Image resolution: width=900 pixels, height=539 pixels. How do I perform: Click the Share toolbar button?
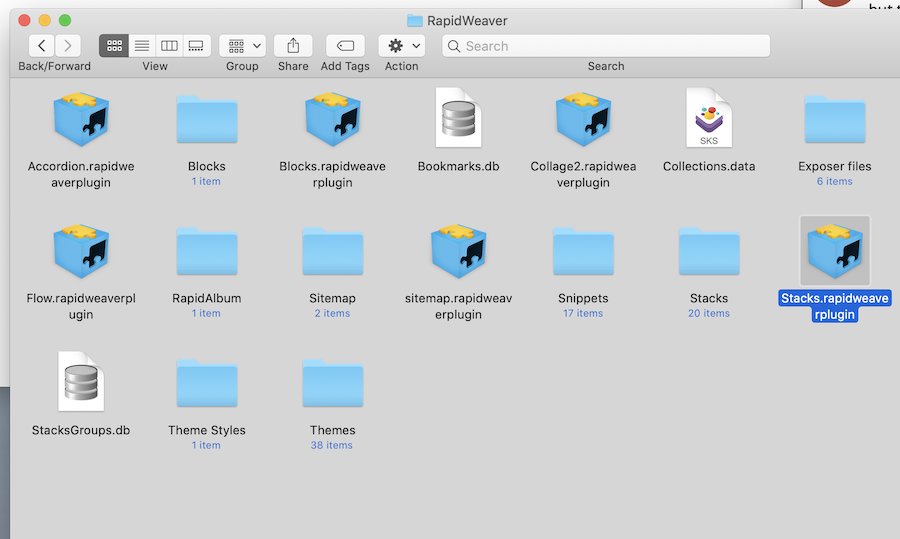coord(293,46)
